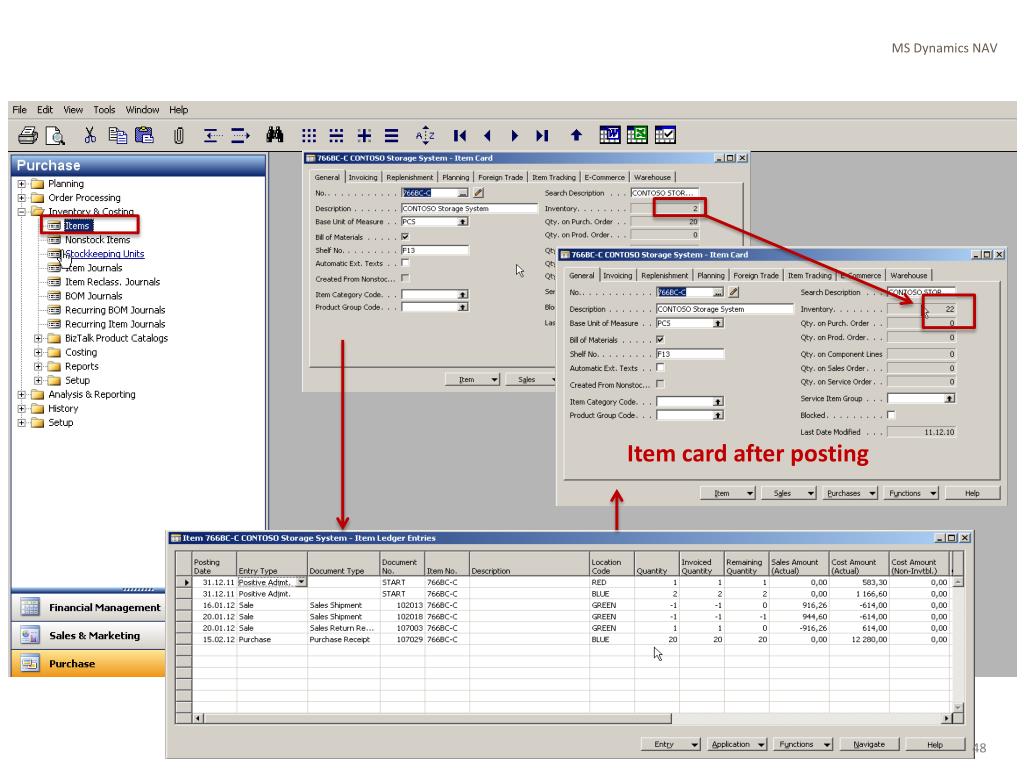Click Functions button in front Item Card
The width and height of the screenshot is (1024, 768).
(x=911, y=493)
